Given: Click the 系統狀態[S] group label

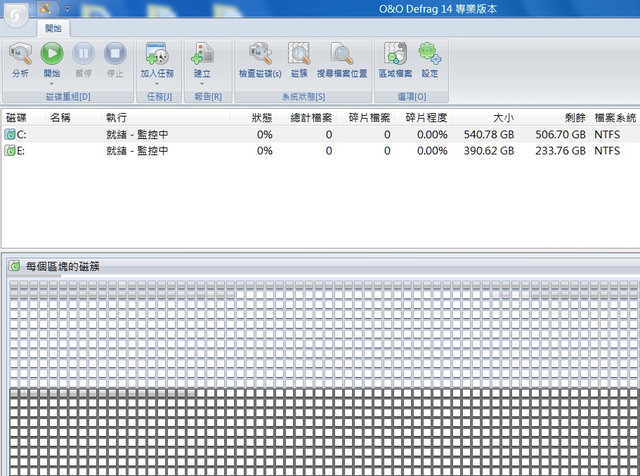Looking at the screenshot, I should pos(303,97).
